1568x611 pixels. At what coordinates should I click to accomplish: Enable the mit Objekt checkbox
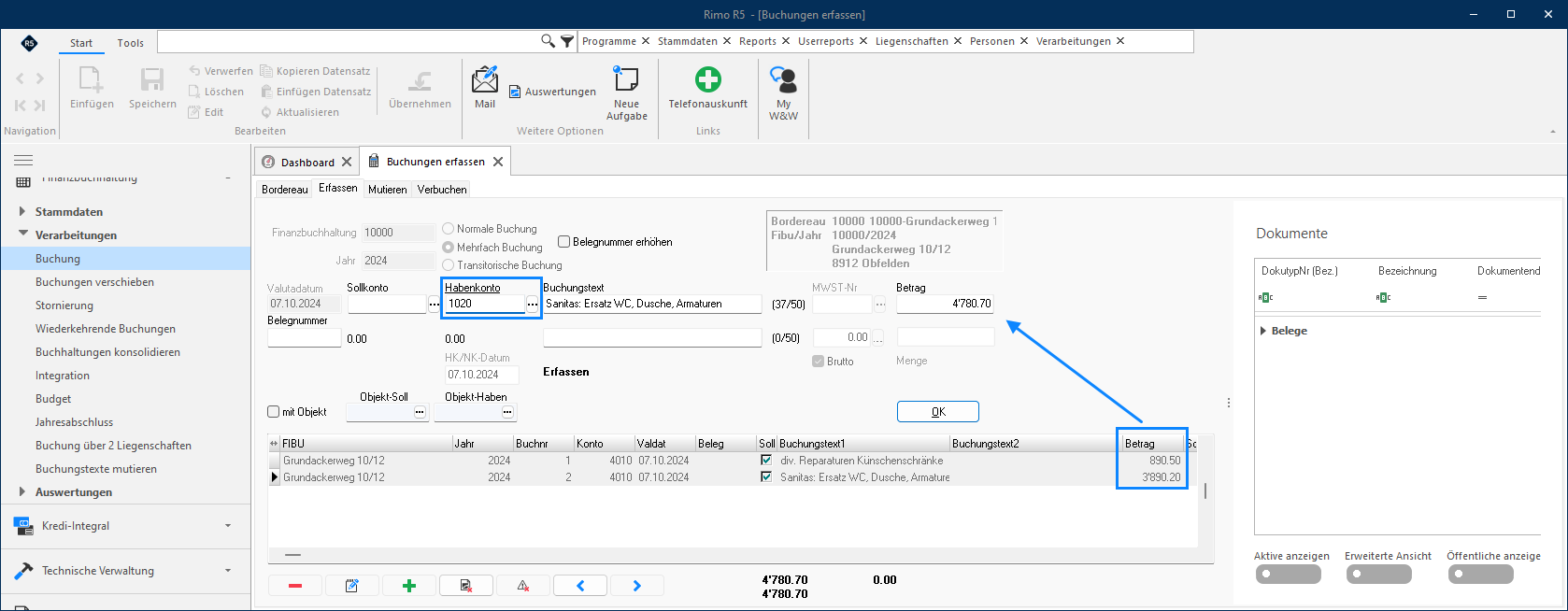coord(274,412)
